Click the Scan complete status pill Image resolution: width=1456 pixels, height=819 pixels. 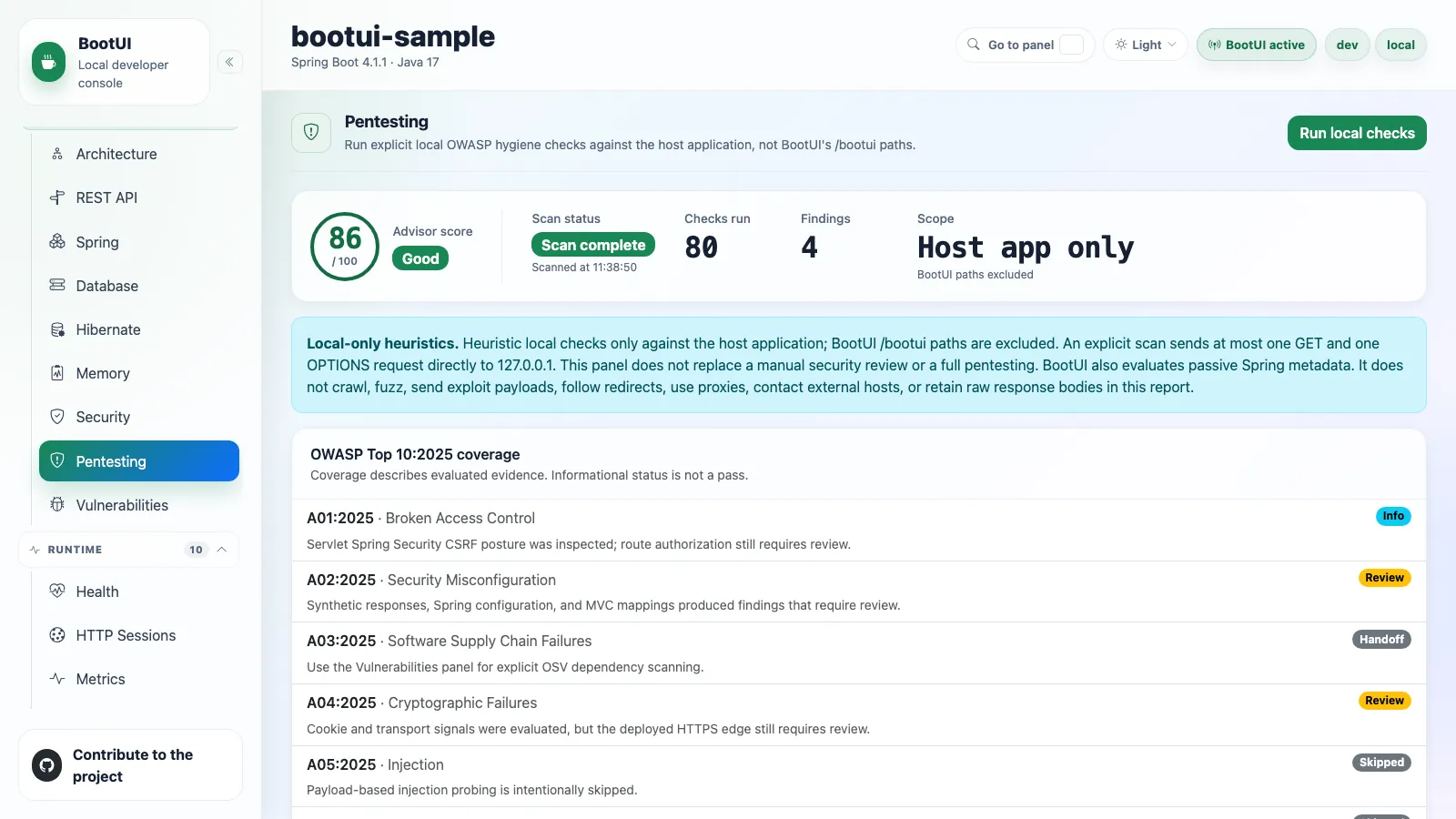tap(593, 245)
